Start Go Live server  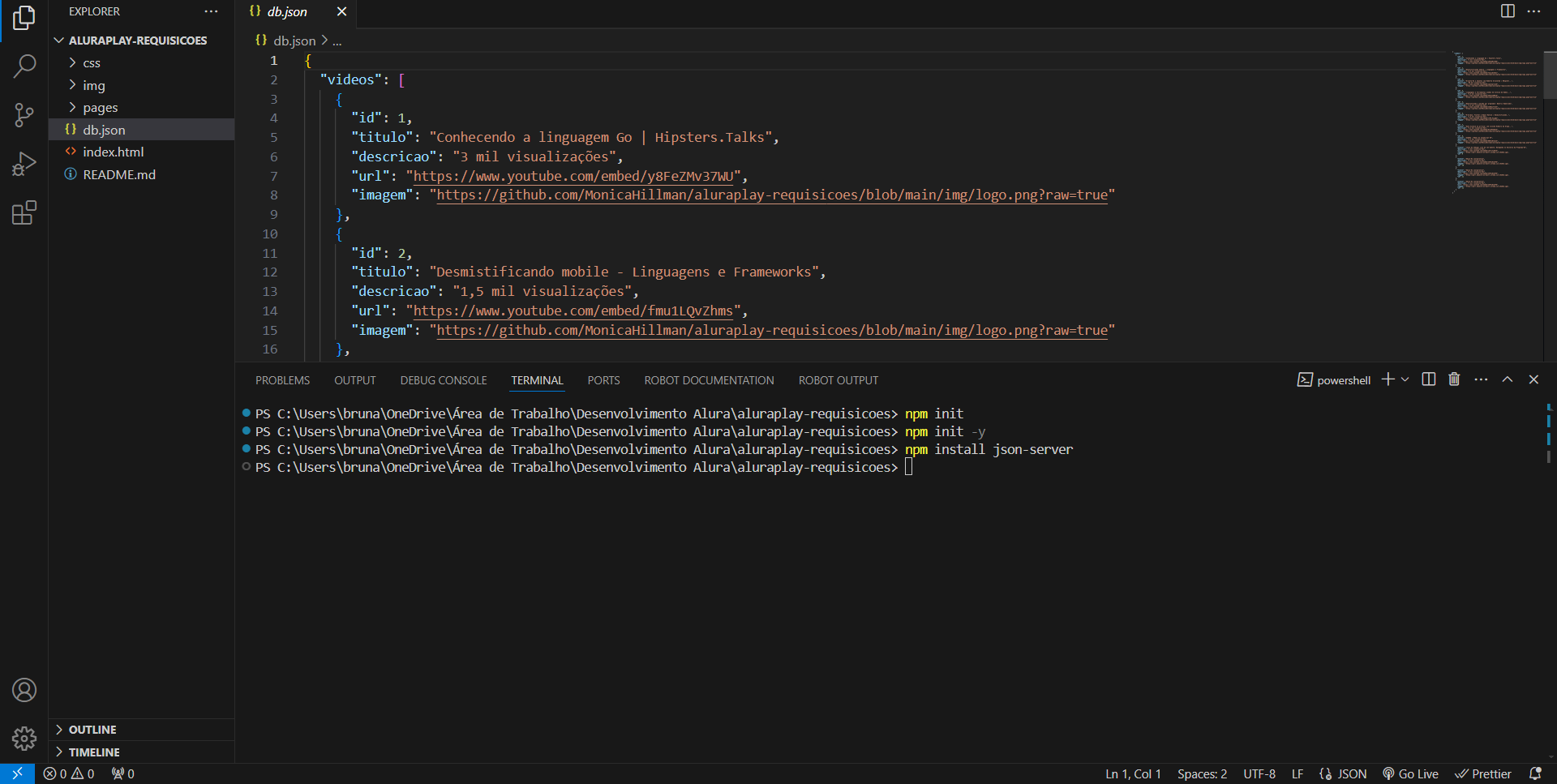tap(1411, 773)
